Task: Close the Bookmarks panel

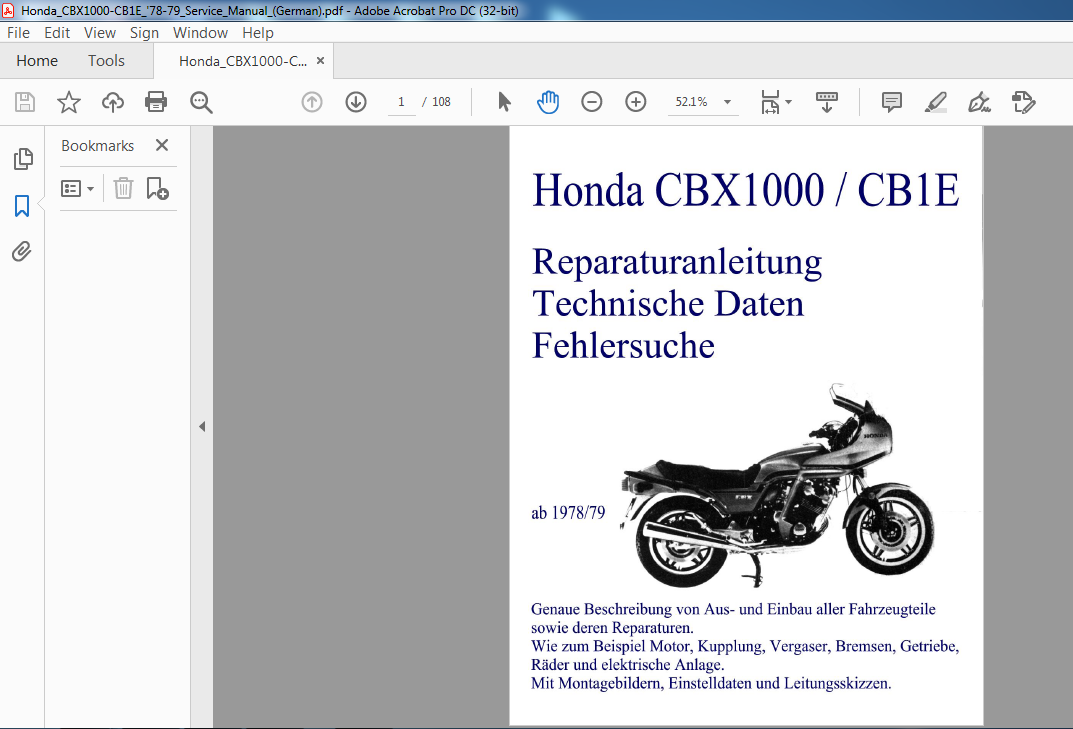Action: 161,145
